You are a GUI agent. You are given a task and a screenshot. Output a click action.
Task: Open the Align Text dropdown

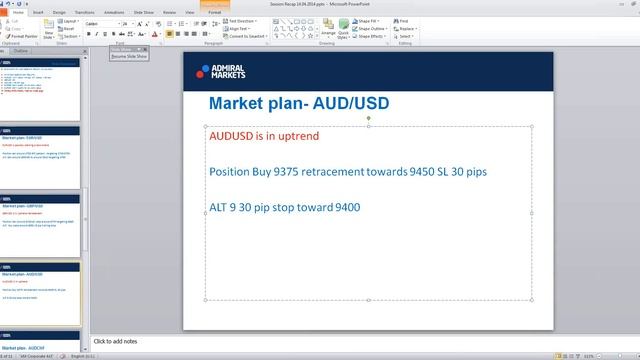[x=237, y=29]
